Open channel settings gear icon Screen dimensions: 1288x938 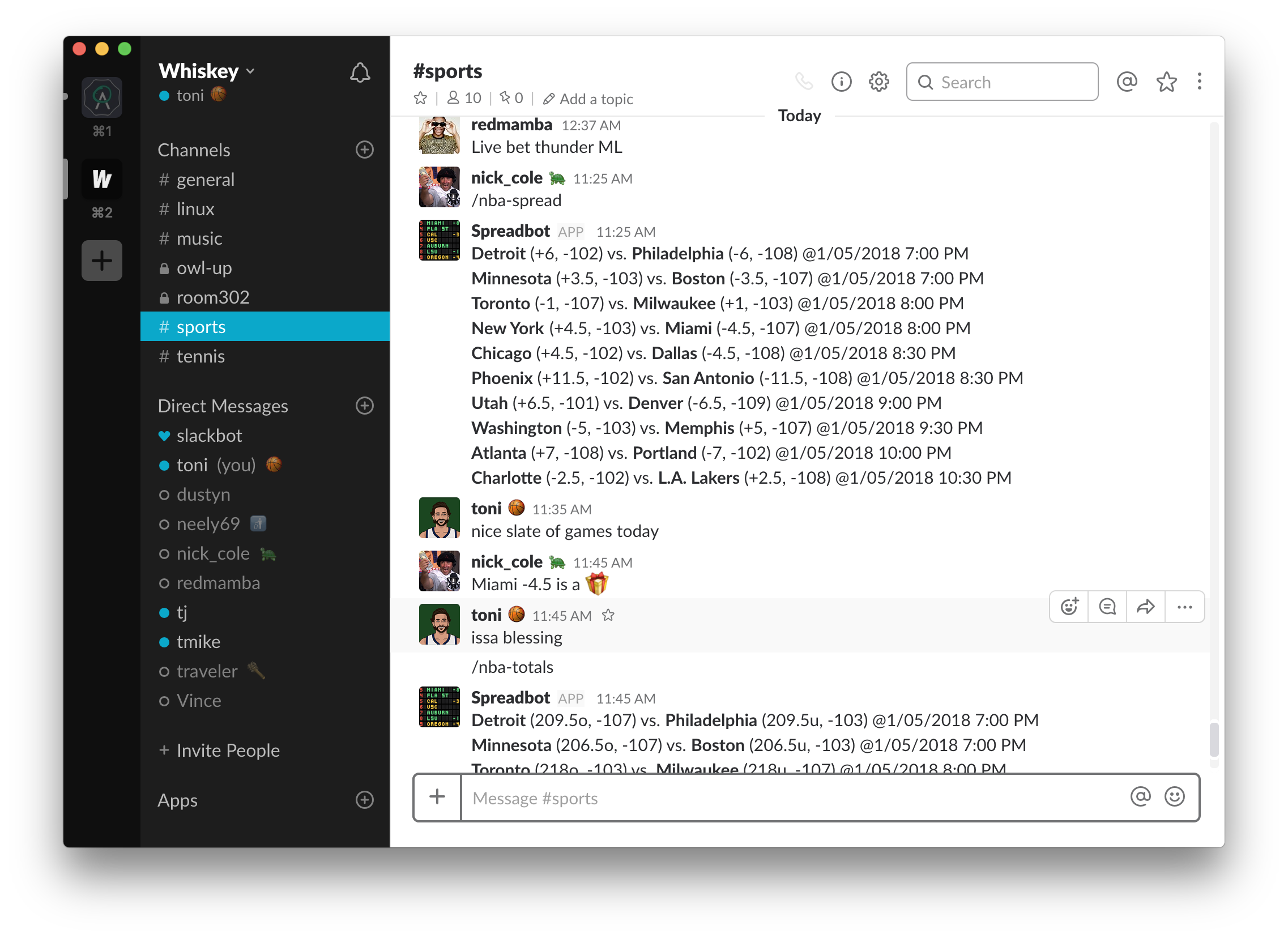coord(878,82)
